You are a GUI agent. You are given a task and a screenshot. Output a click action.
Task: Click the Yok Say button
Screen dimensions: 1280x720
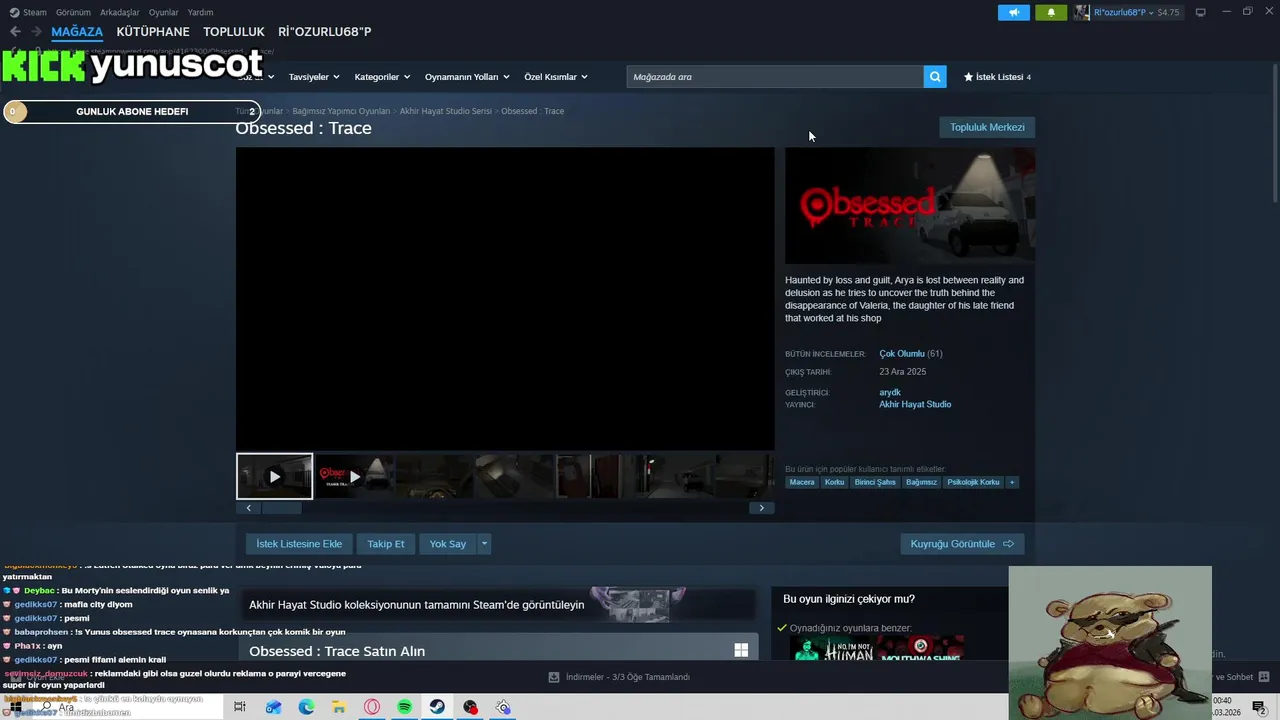click(448, 544)
